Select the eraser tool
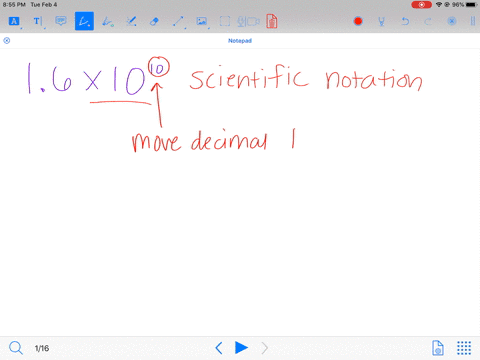Viewport: 480px width, 360px height. pyautogui.click(x=154, y=22)
